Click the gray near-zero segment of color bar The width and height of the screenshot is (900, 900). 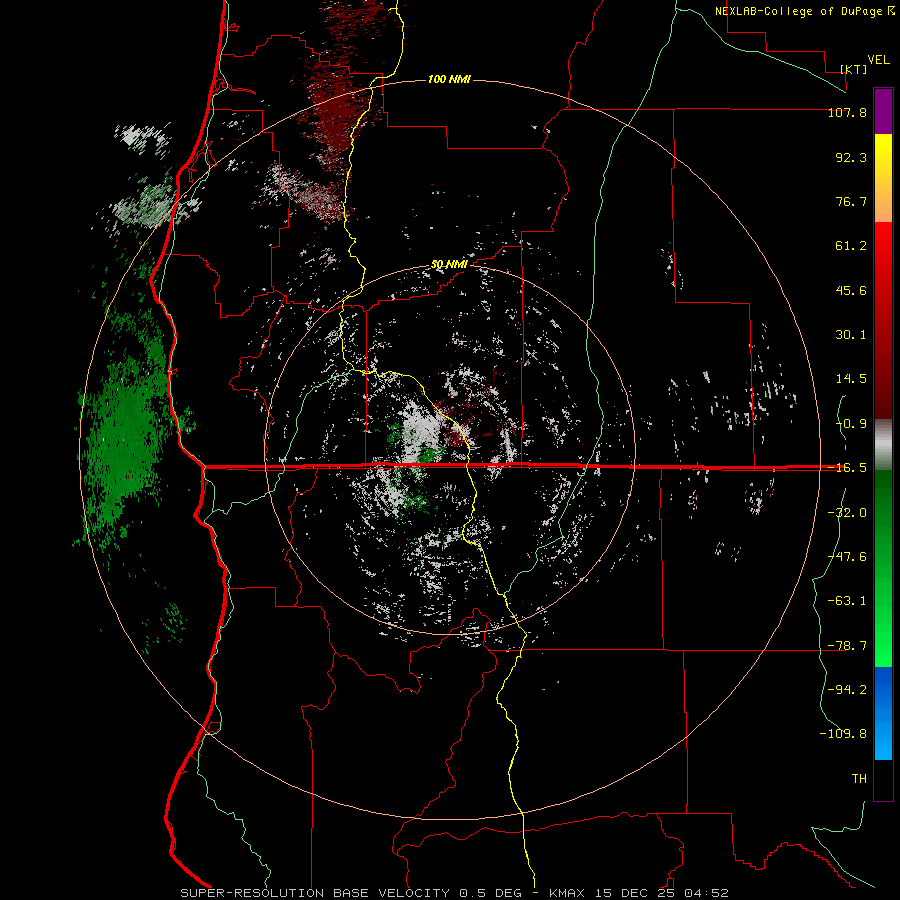click(x=883, y=445)
